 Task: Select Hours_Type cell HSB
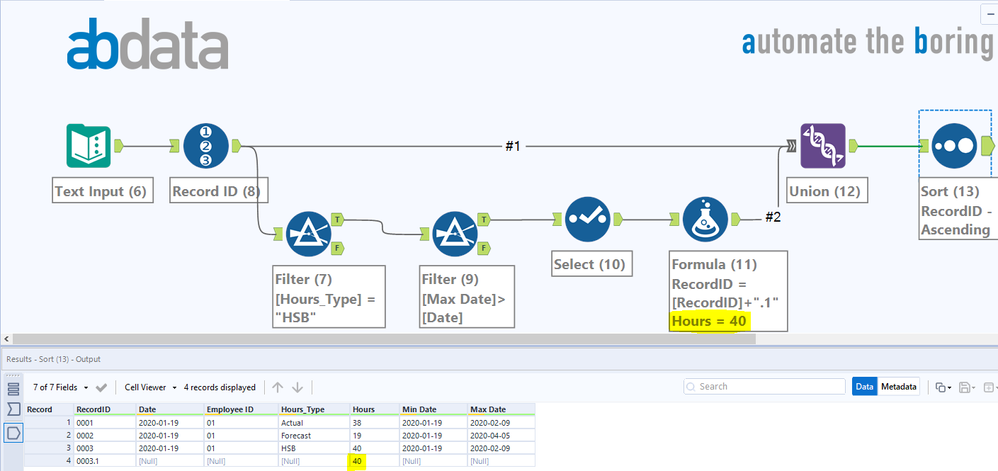coord(314,448)
